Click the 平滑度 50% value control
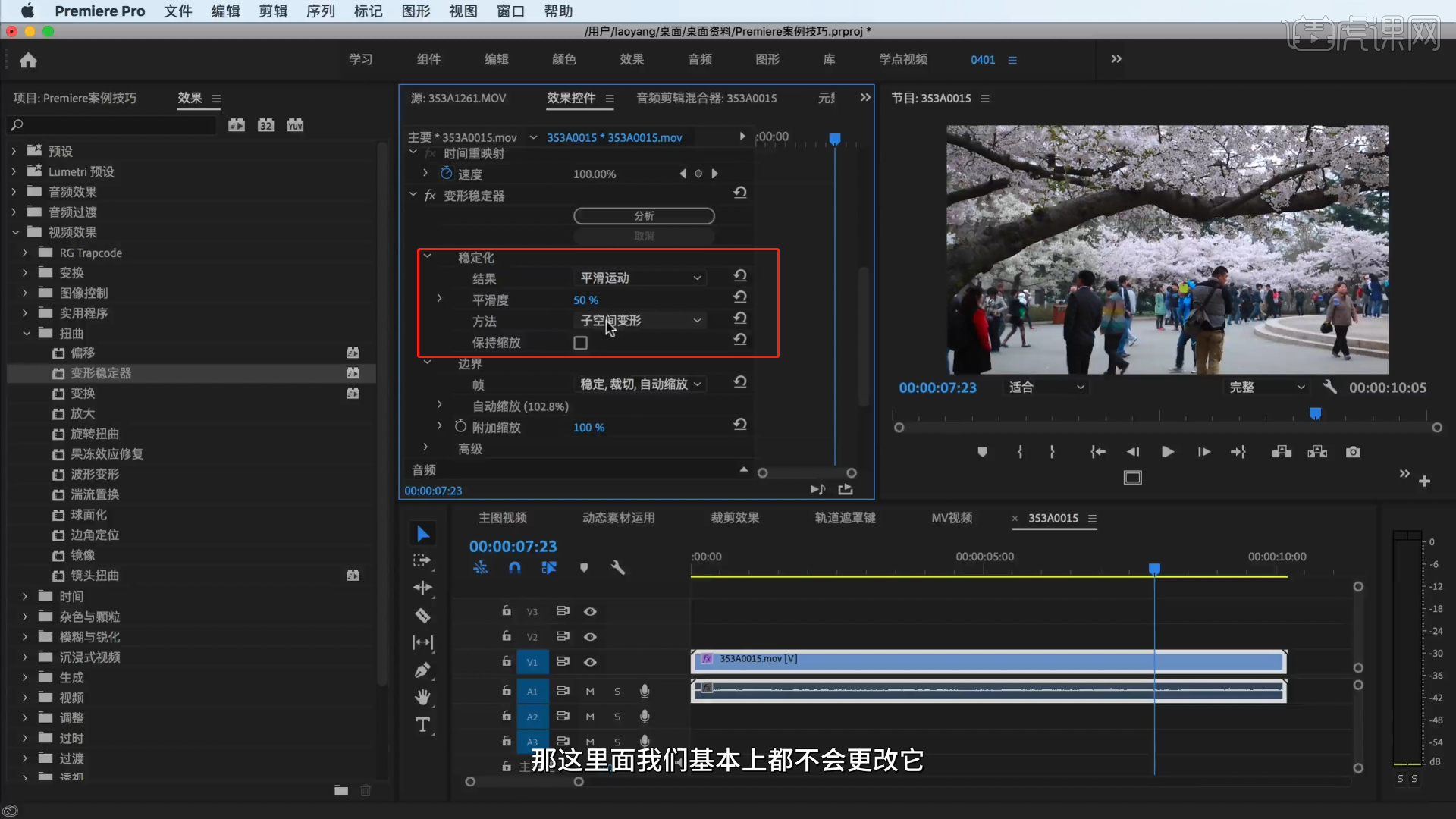 [585, 300]
